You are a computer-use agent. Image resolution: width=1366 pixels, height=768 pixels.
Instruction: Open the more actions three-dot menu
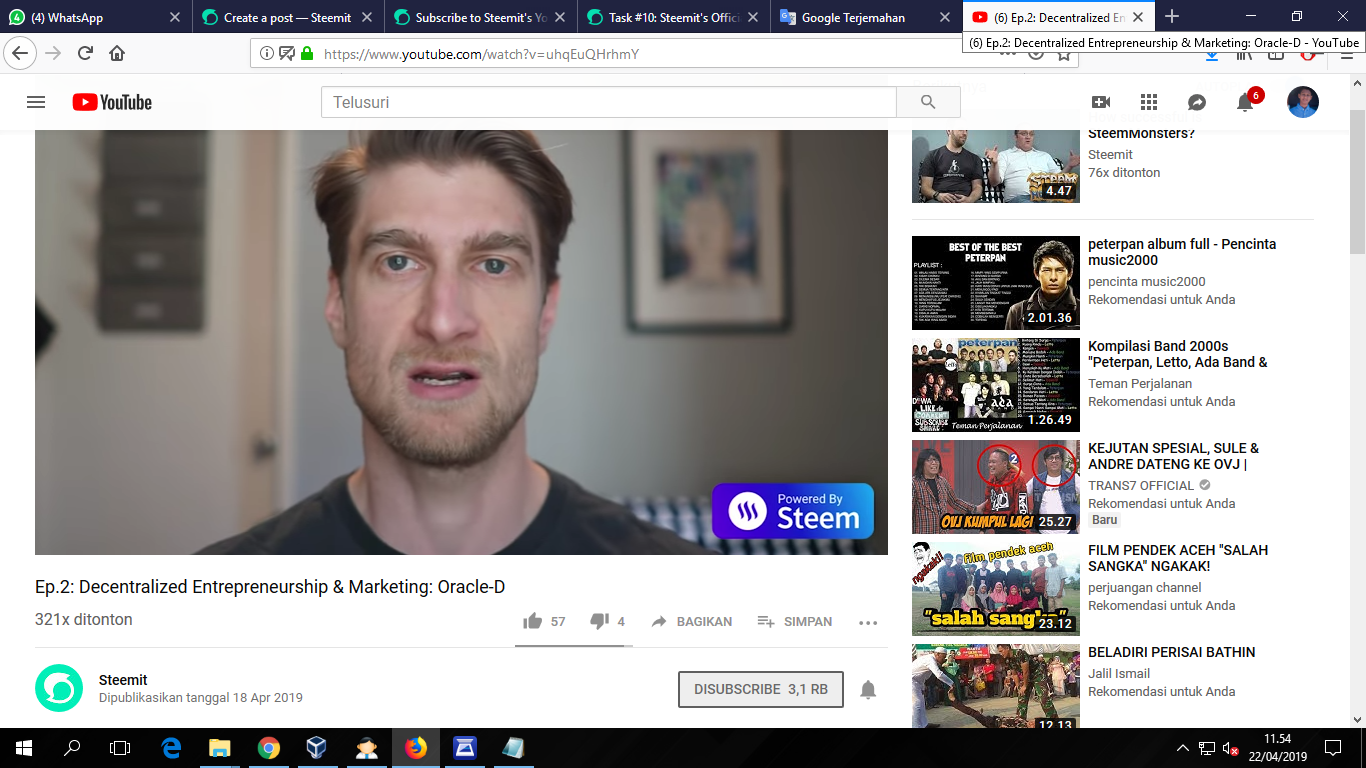pyautogui.click(x=868, y=622)
